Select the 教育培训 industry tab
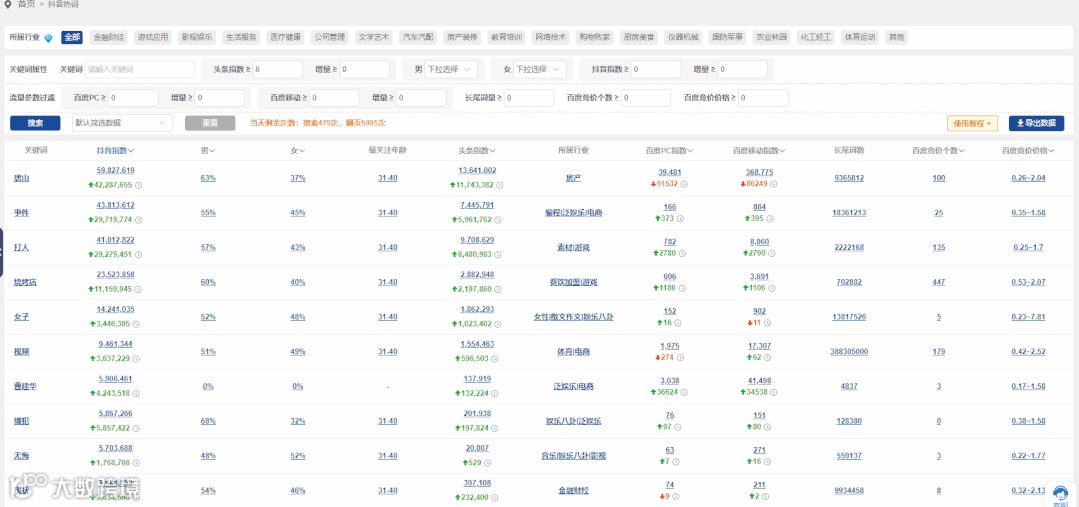 pos(506,37)
